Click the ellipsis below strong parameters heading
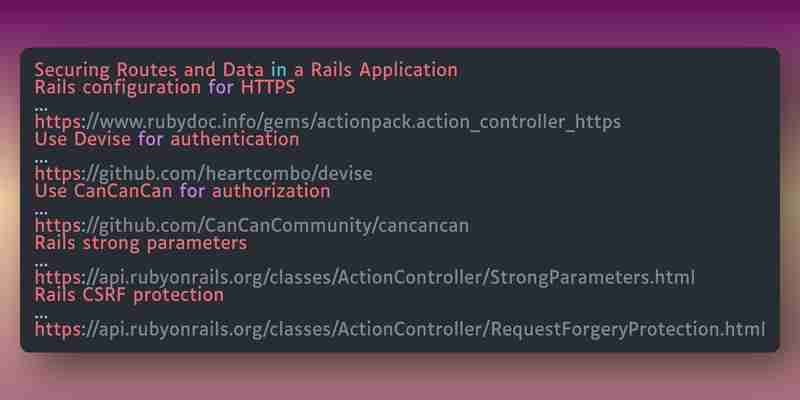 pos(41,264)
